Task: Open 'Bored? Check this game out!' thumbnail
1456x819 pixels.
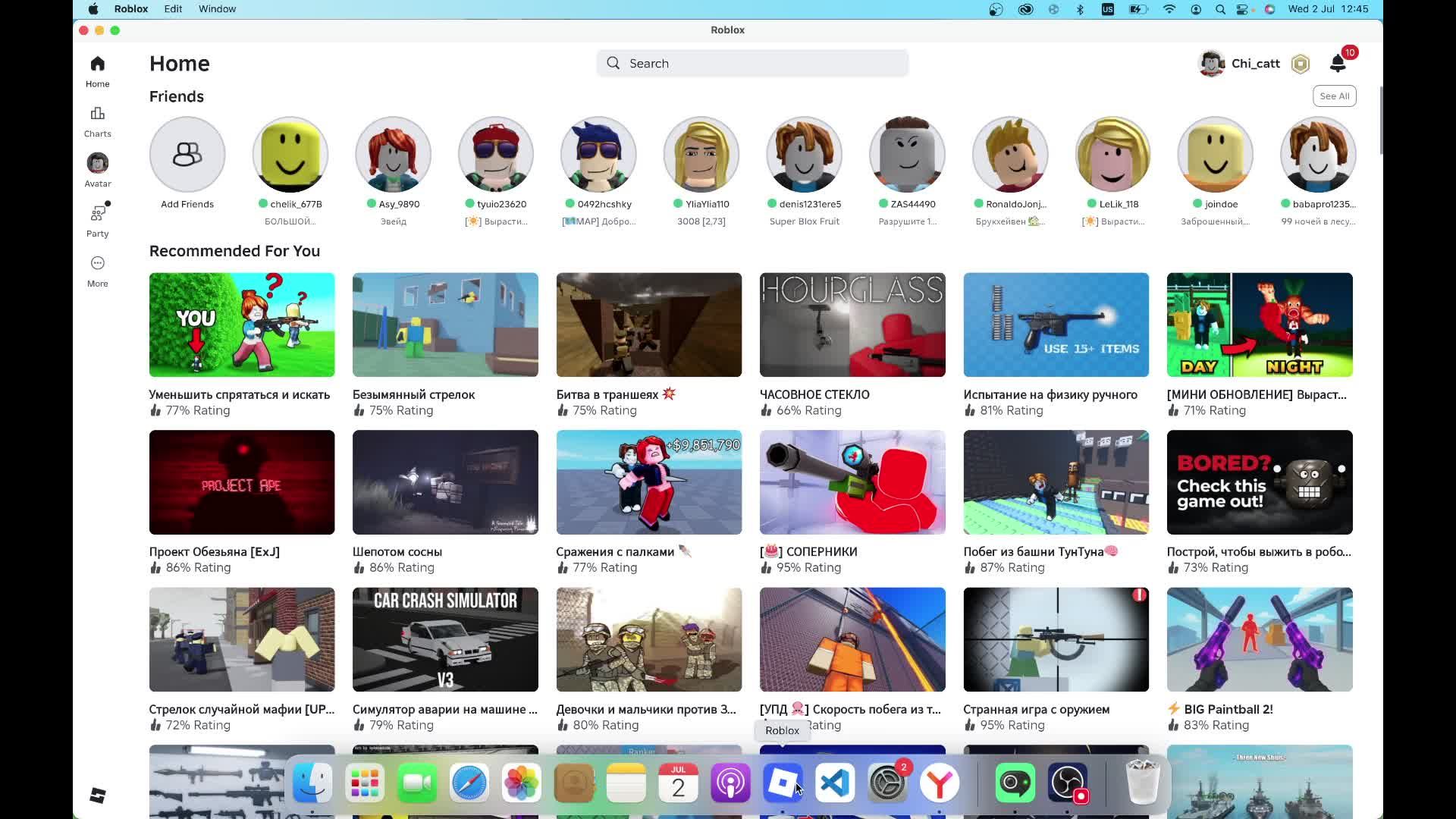Action: [1260, 482]
